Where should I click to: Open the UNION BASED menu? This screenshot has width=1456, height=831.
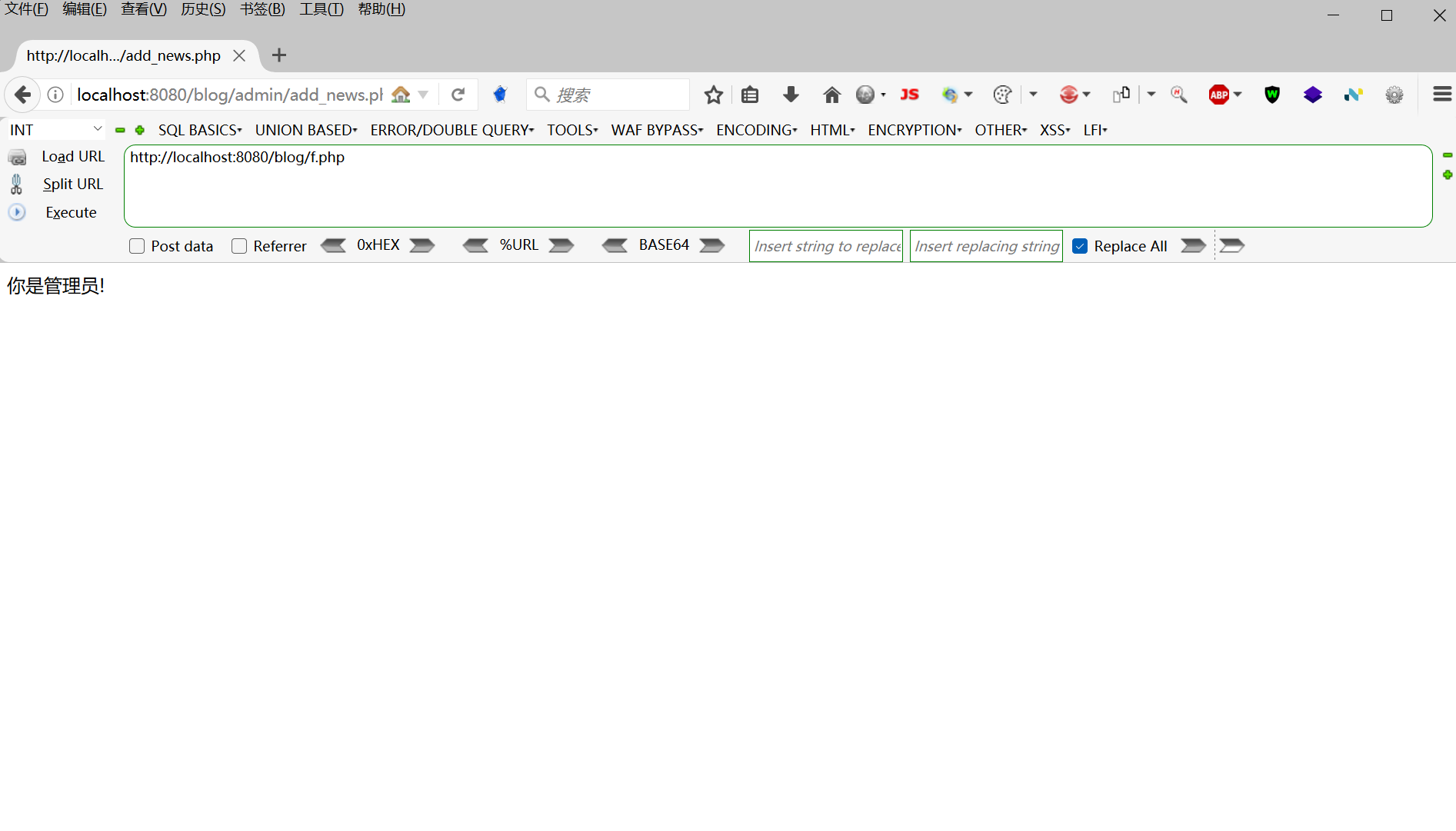coord(306,130)
